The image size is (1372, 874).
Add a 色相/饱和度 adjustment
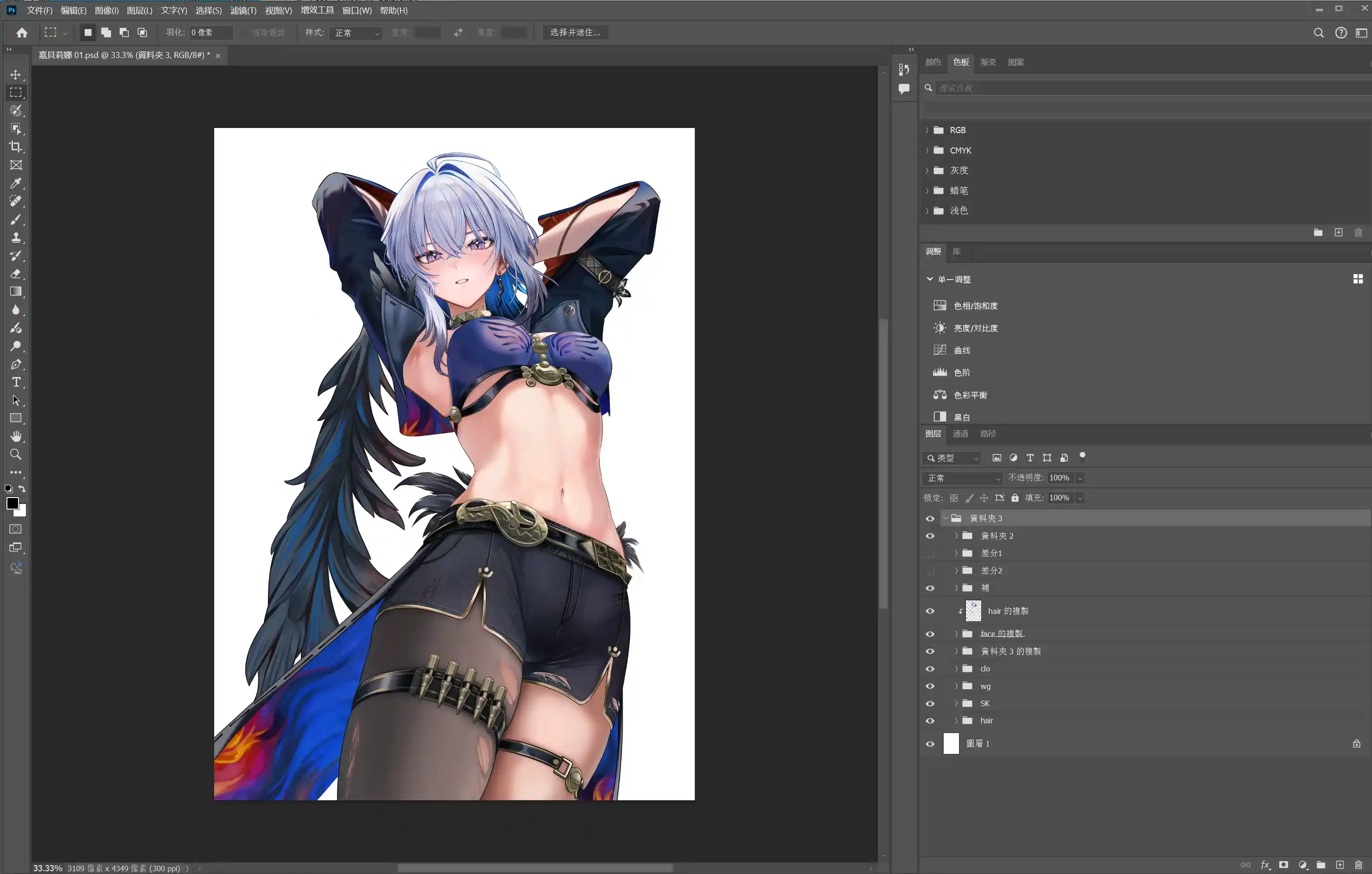(x=975, y=306)
